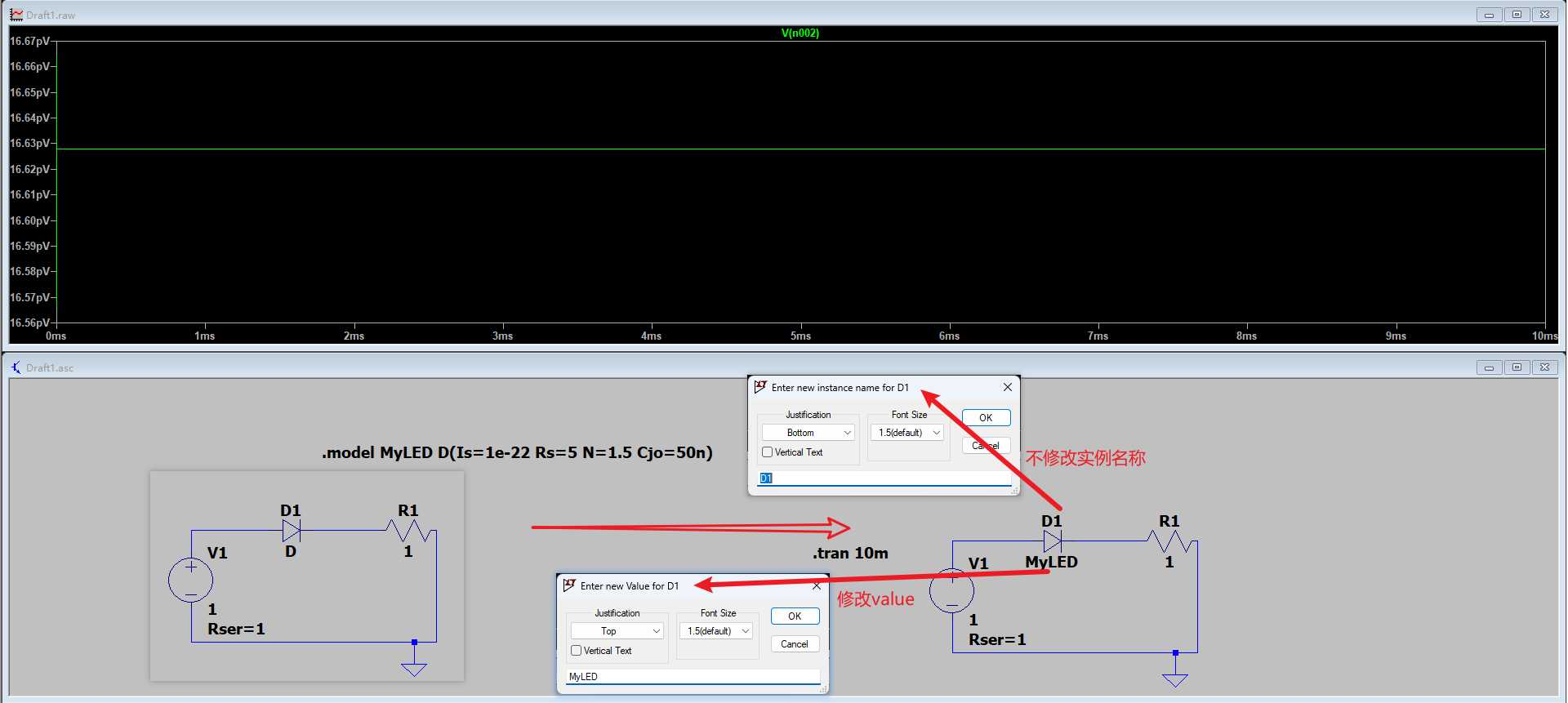Click the 16.56pV bottom axis label
Image resolution: width=1568 pixels, height=703 pixels.
[x=29, y=323]
